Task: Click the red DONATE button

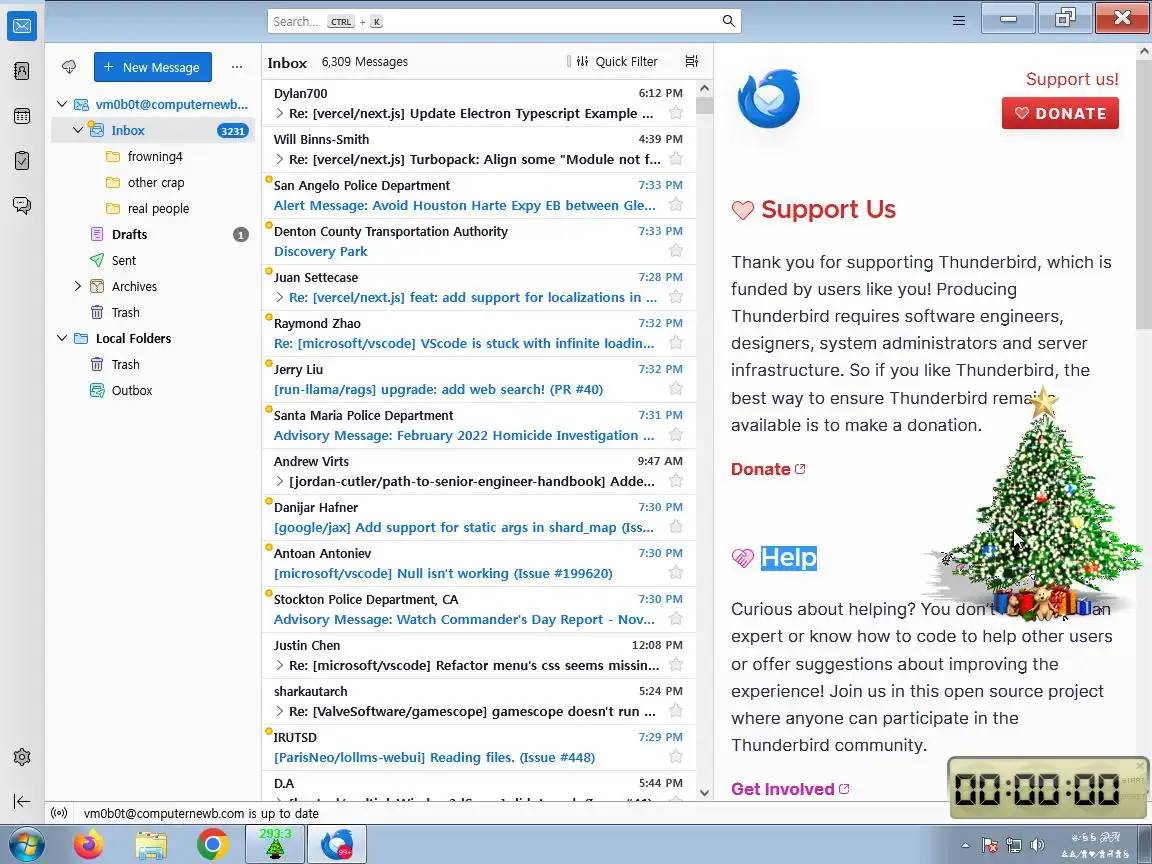Action: tap(1060, 113)
